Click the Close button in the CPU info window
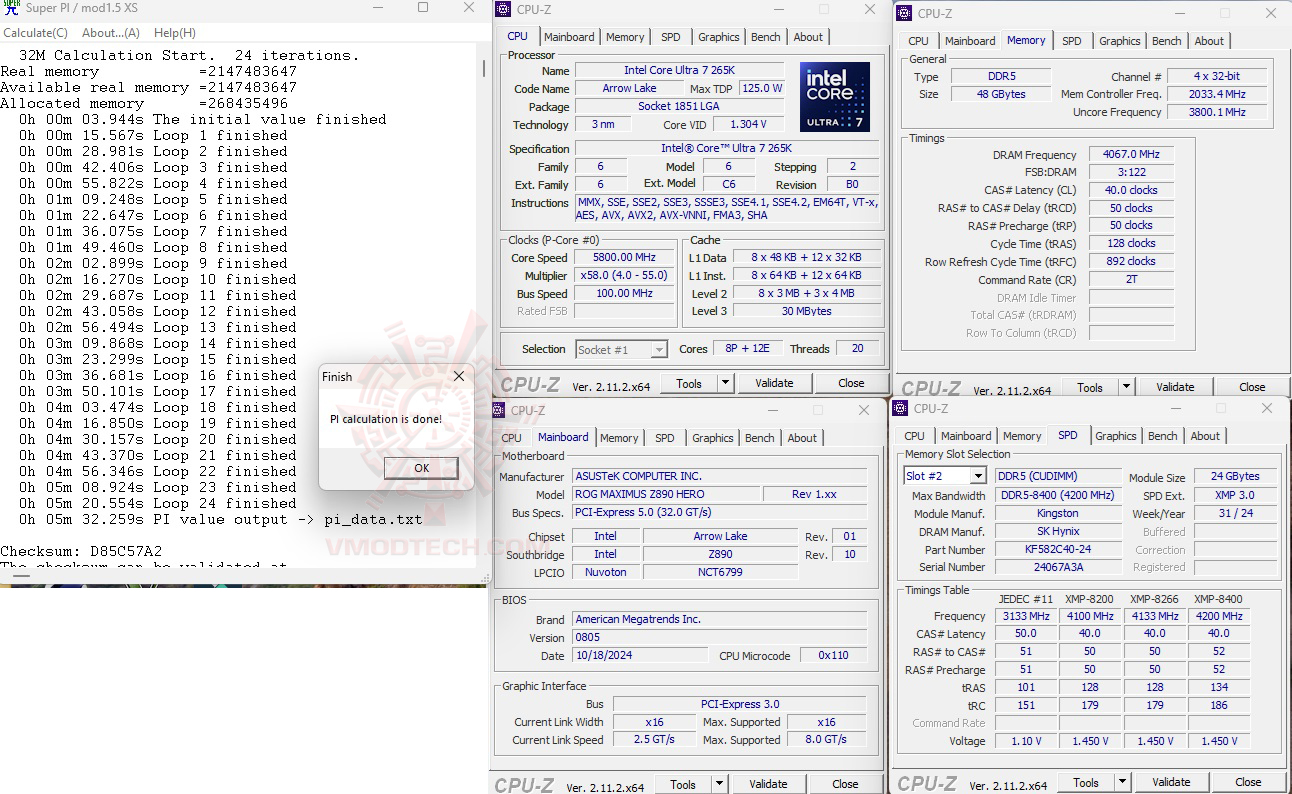1292x794 pixels. click(851, 383)
